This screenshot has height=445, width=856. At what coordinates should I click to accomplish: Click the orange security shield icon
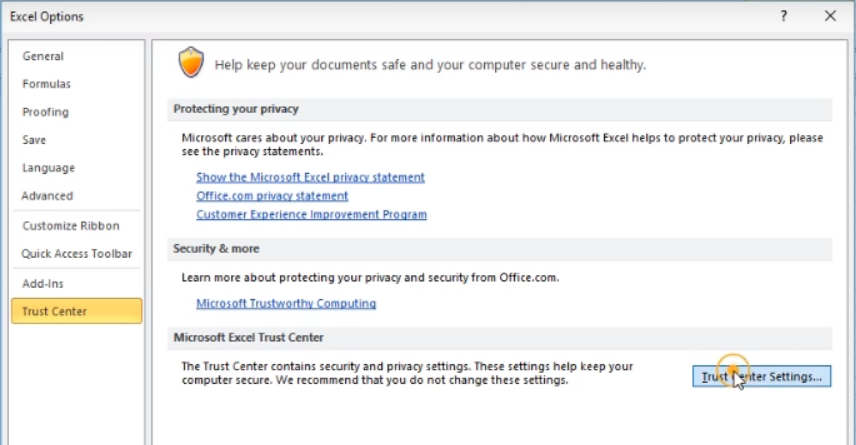pos(191,62)
